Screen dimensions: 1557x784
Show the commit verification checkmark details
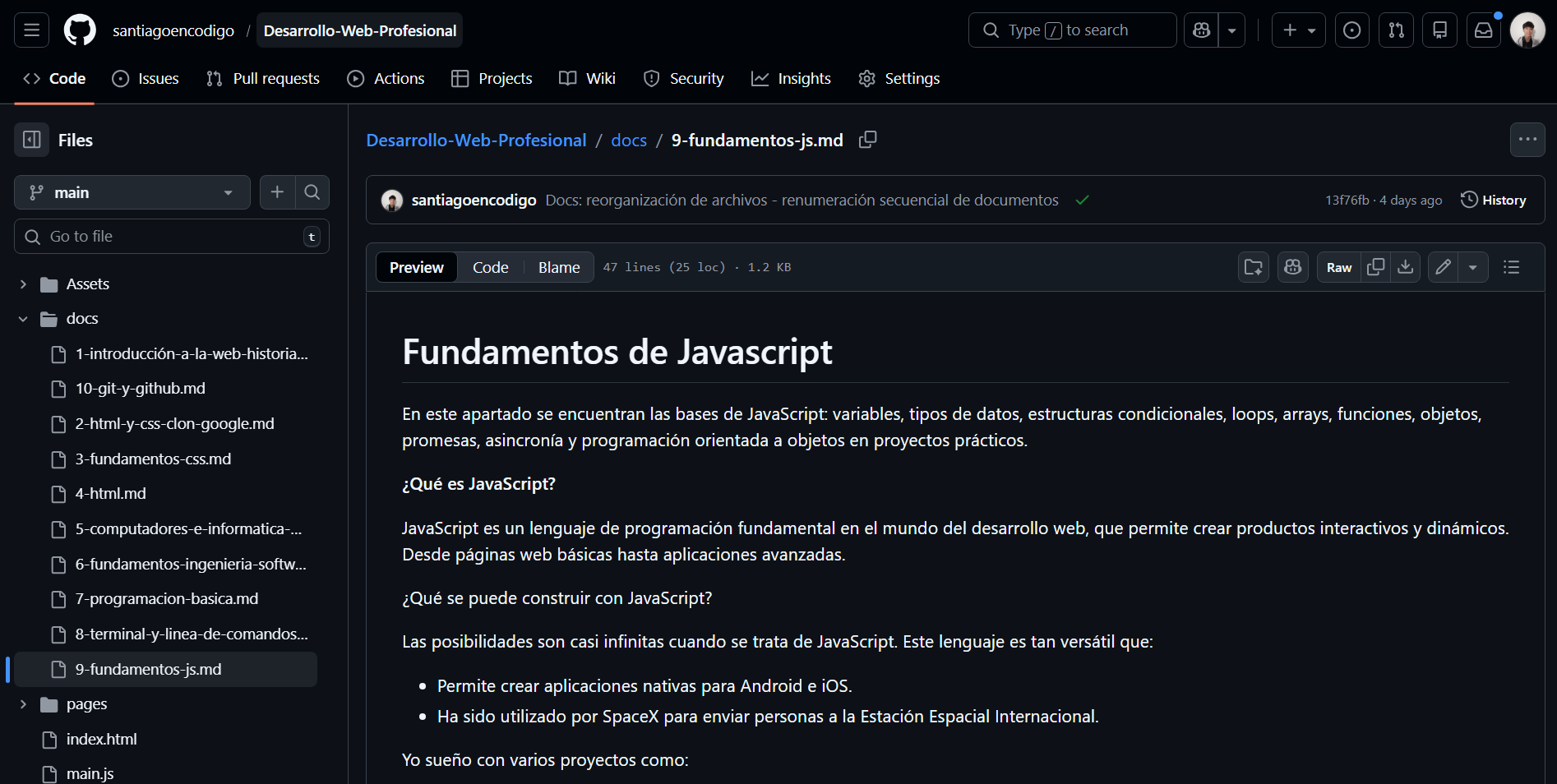click(x=1083, y=200)
